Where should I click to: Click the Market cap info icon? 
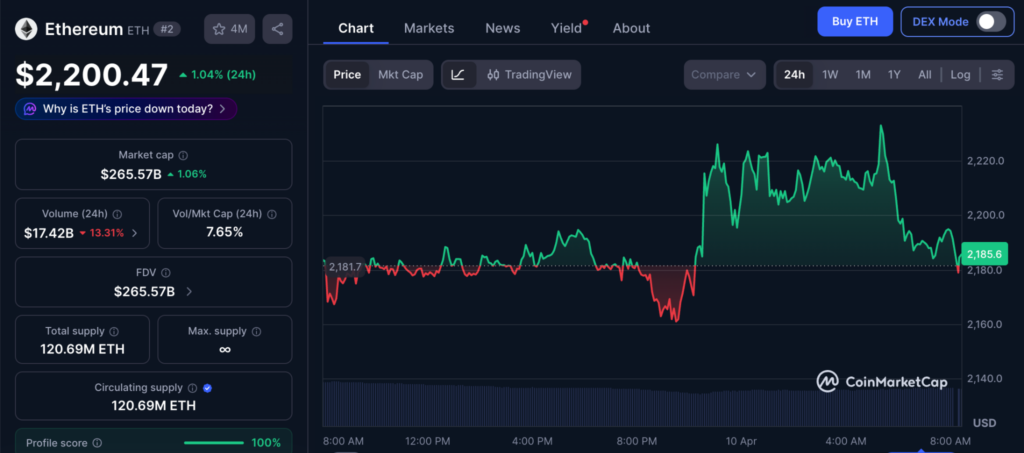click(x=182, y=155)
